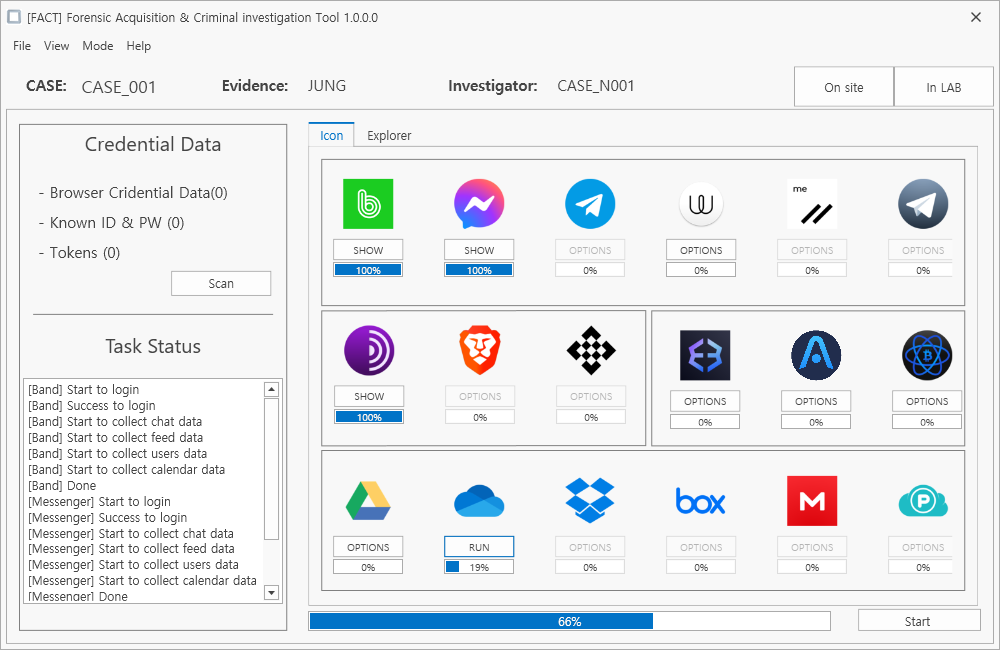Open the Mode menu
The height and width of the screenshot is (650, 1000).
click(98, 46)
